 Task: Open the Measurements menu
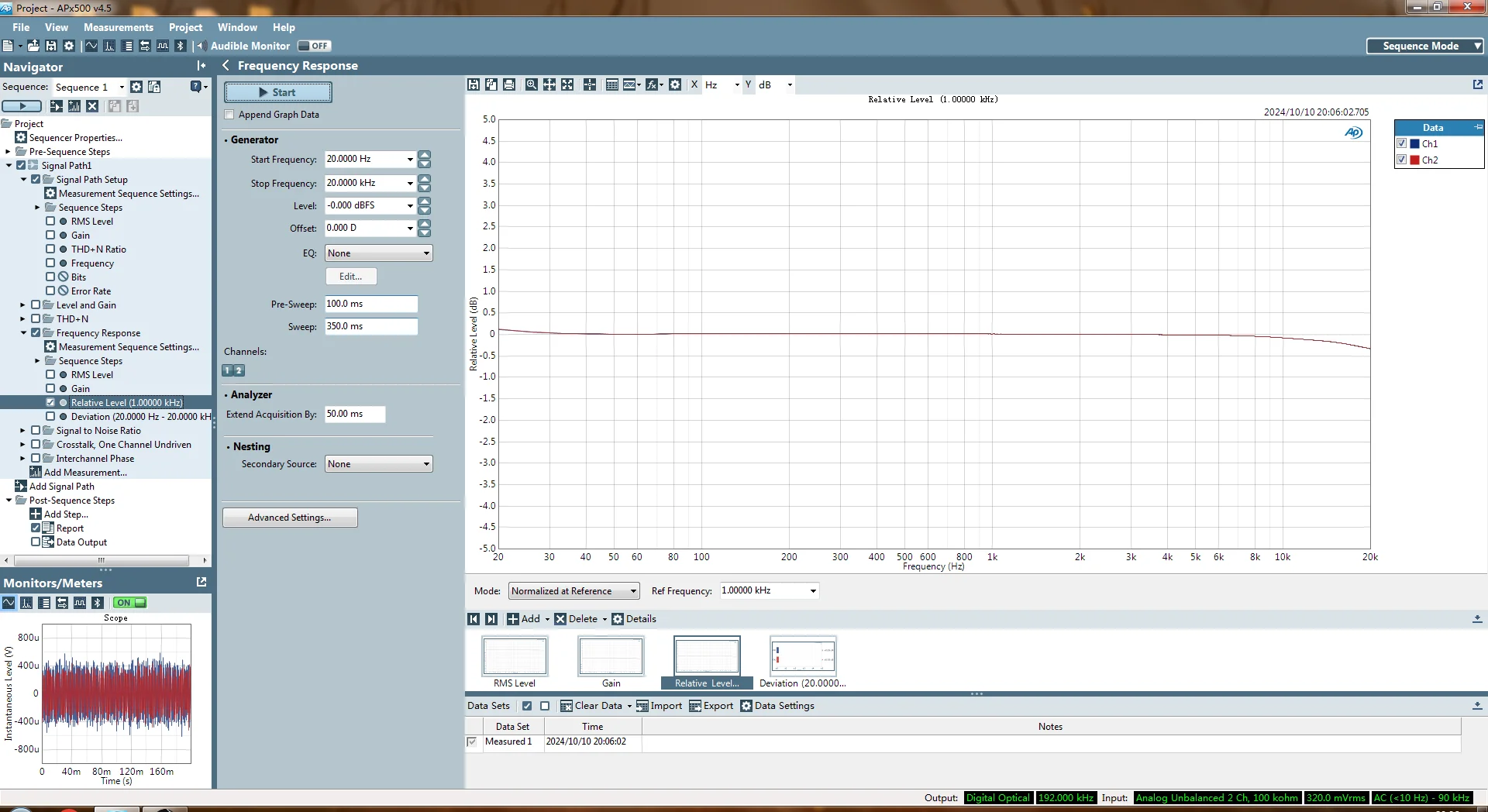pyautogui.click(x=119, y=27)
